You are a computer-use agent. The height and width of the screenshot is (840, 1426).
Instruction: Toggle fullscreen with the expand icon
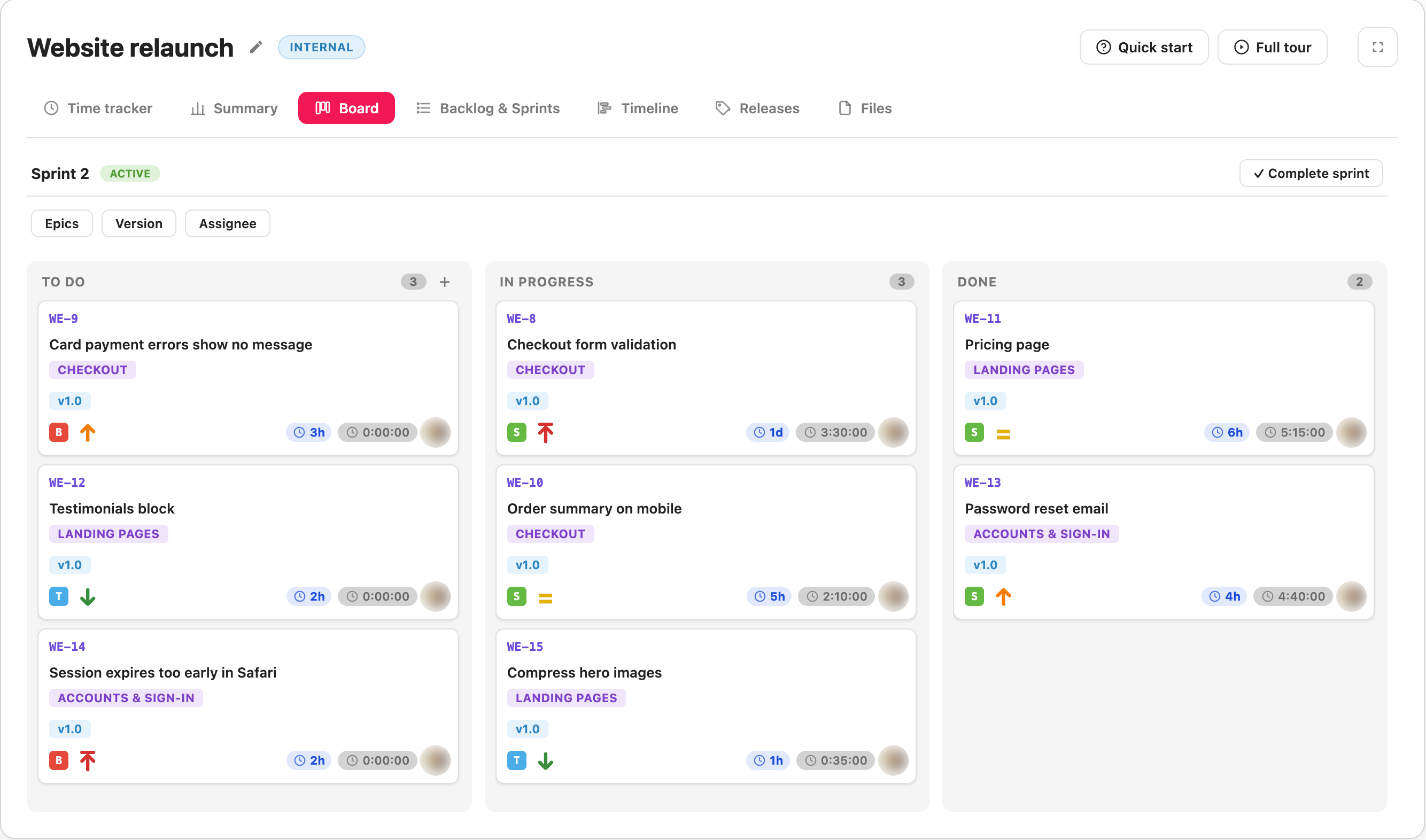click(x=1377, y=47)
